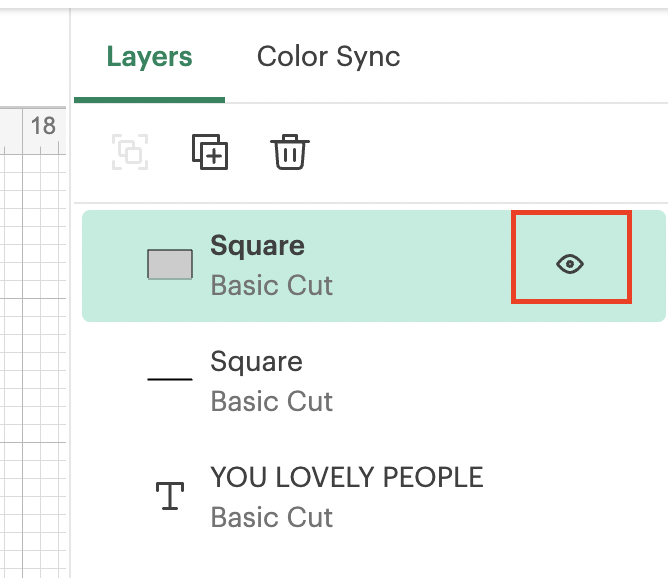The width and height of the screenshot is (668, 578).
Task: Select the second Square layer name
Action: coord(256,362)
